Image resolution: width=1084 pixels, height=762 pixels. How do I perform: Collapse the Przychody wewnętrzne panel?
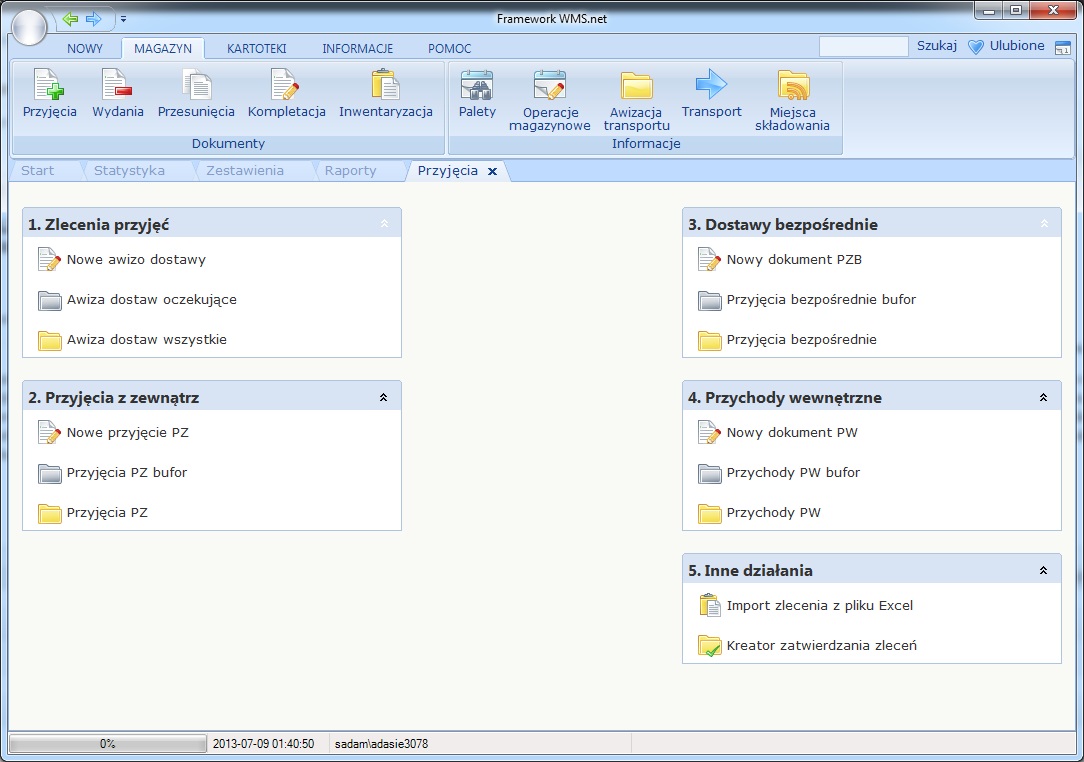tap(1043, 398)
